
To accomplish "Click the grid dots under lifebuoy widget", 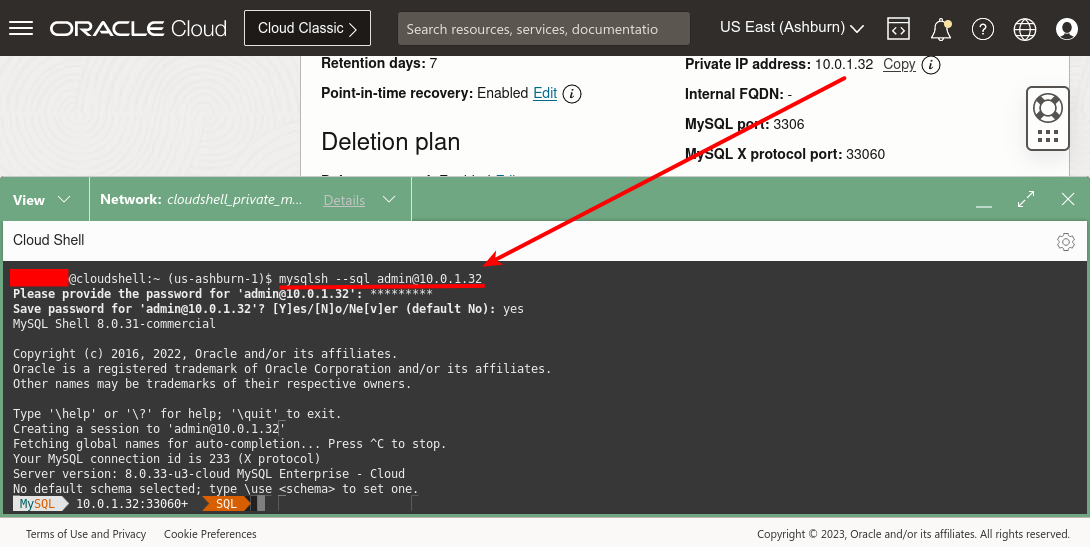I will [x=1048, y=136].
